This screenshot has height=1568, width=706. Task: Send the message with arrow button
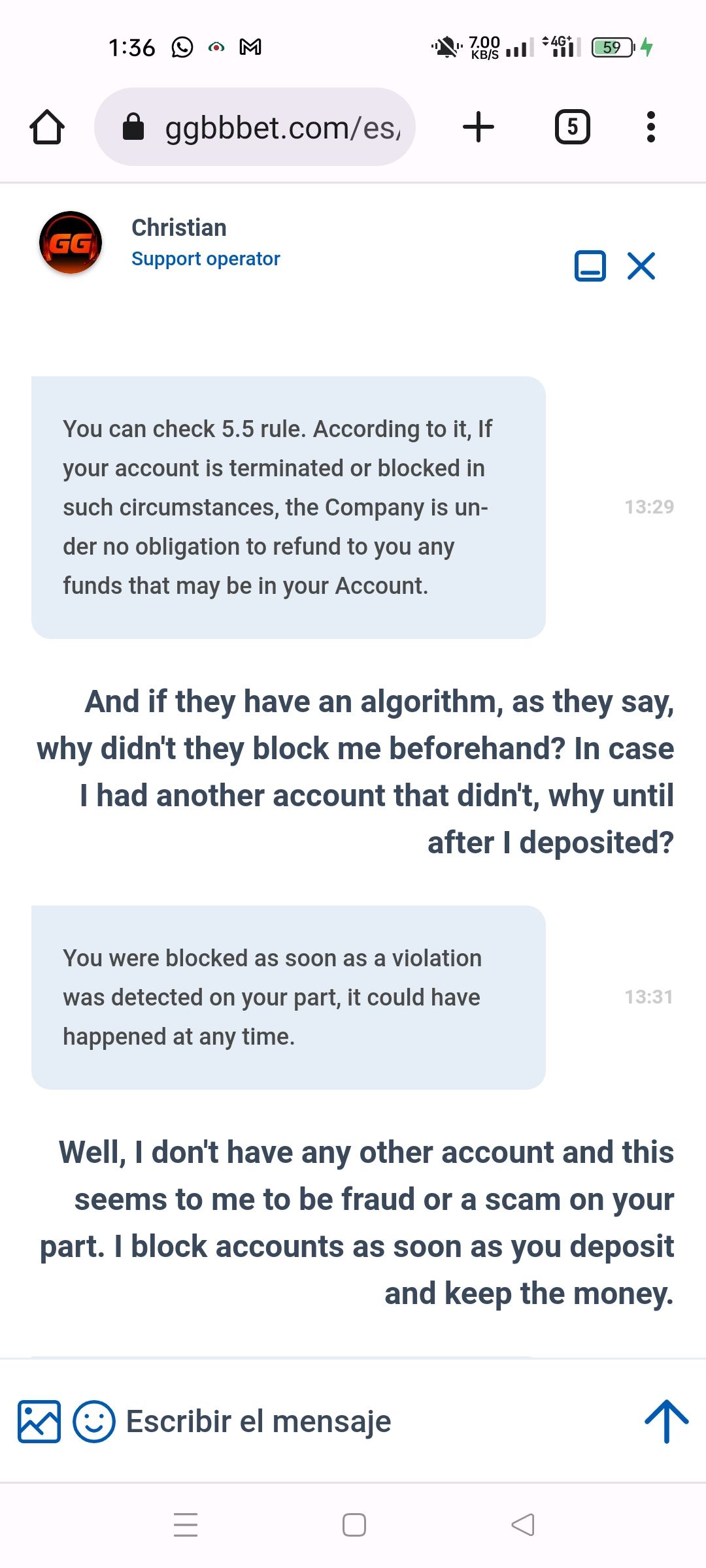pos(666,1422)
